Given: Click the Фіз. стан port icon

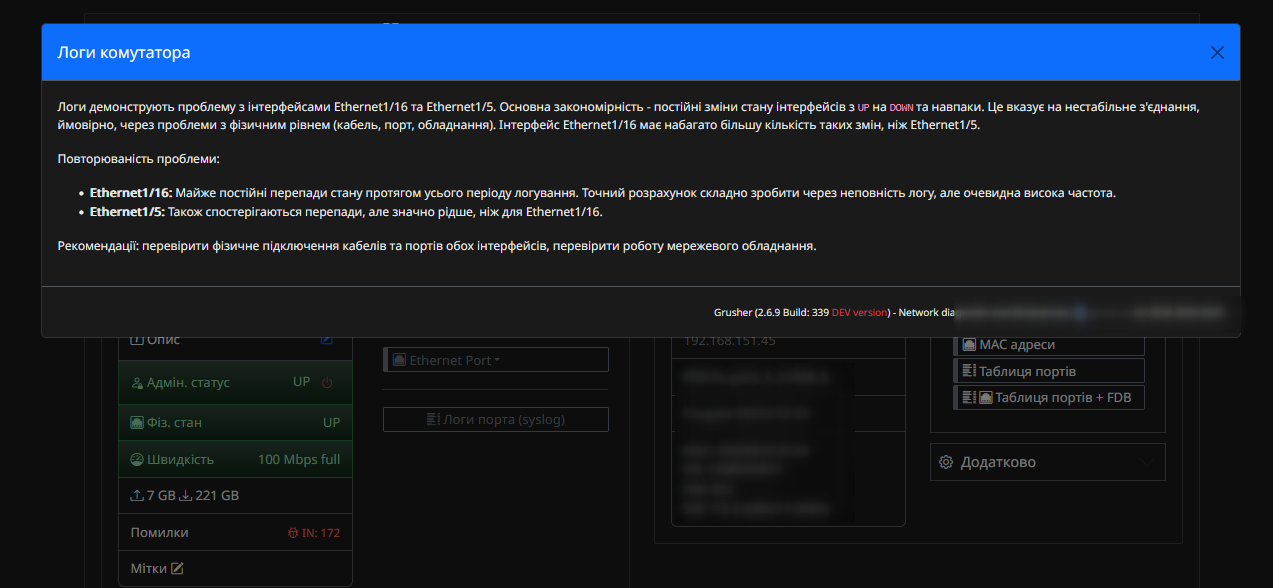Looking at the screenshot, I should (137, 422).
